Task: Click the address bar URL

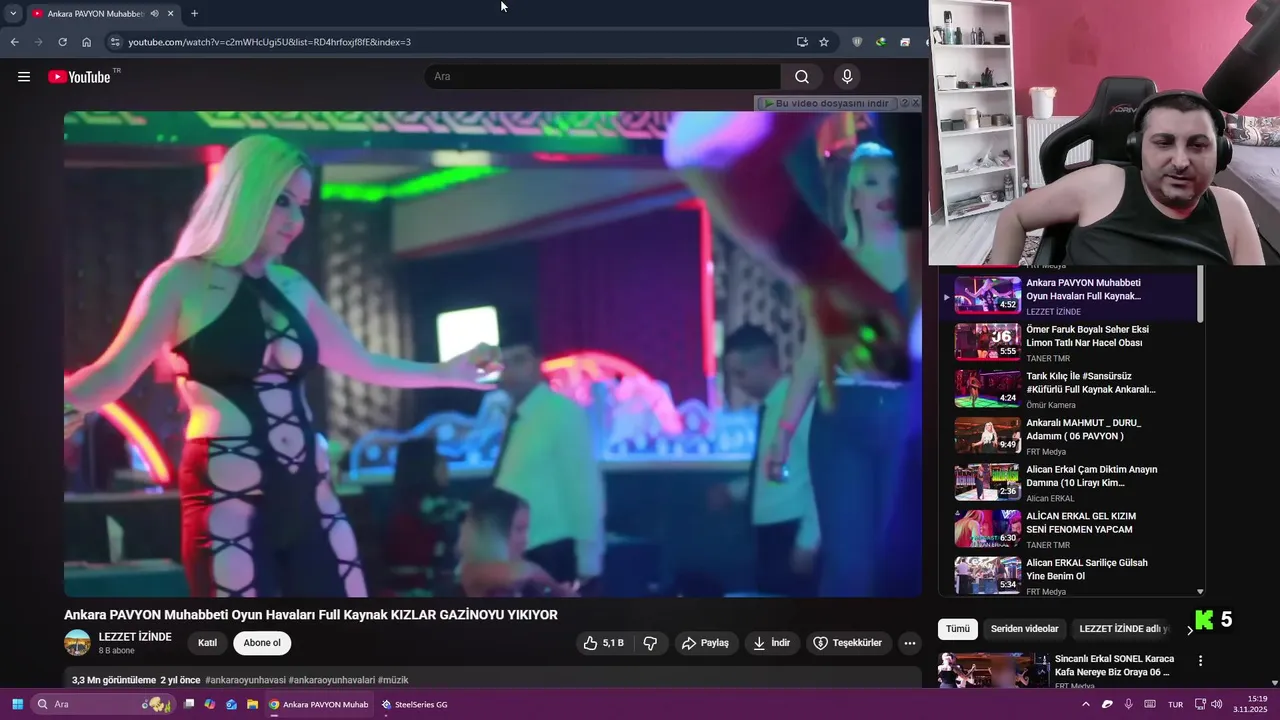Action: [x=270, y=42]
